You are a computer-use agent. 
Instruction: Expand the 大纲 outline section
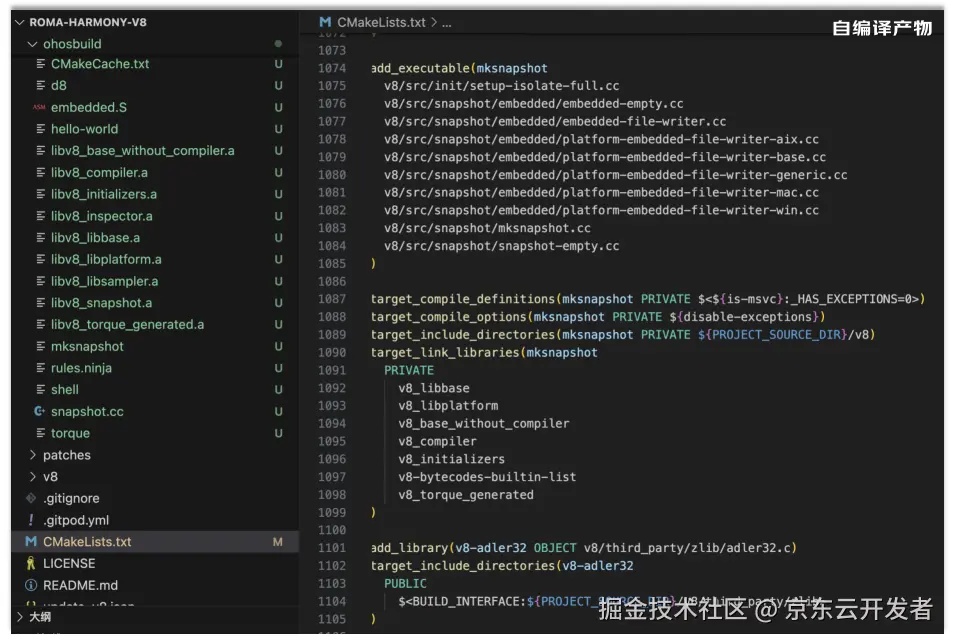(19, 617)
